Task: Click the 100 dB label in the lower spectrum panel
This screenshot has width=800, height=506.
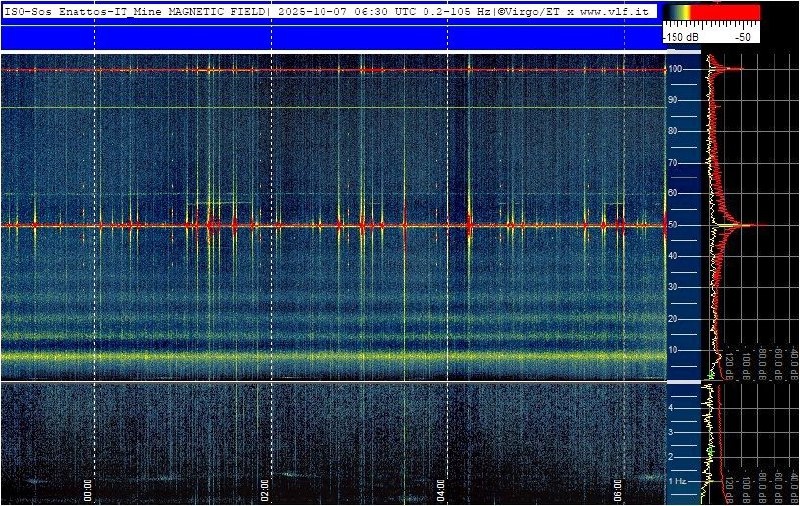Action: click(745, 489)
